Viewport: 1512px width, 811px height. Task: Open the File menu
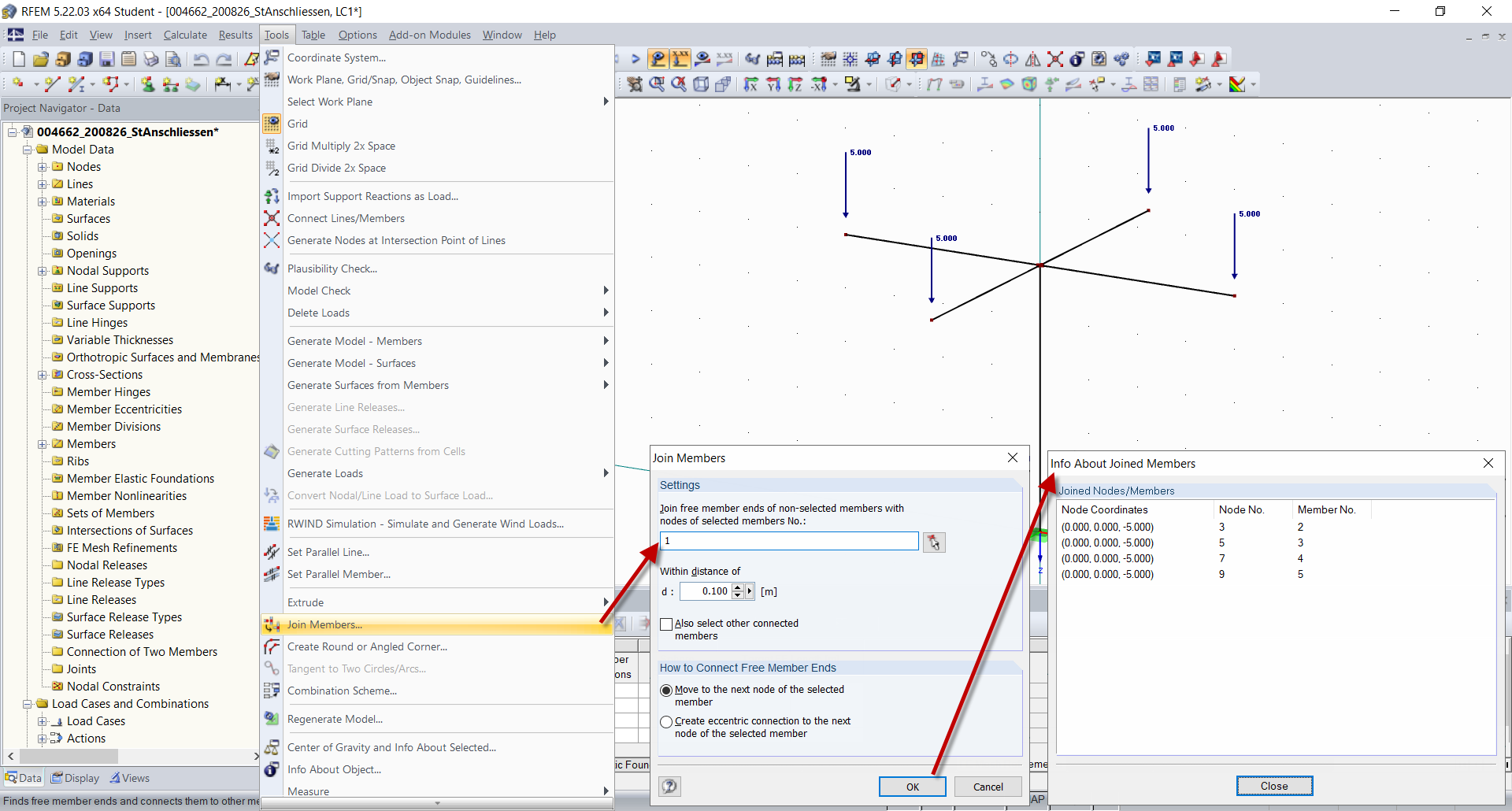coord(40,35)
